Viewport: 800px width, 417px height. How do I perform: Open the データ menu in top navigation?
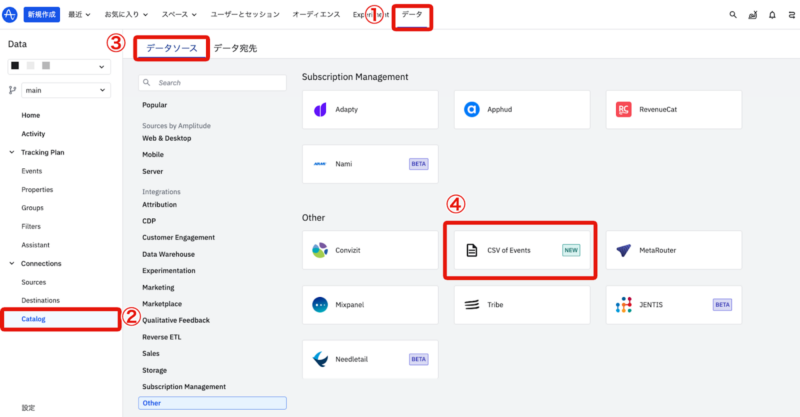pyautogui.click(x=412, y=15)
